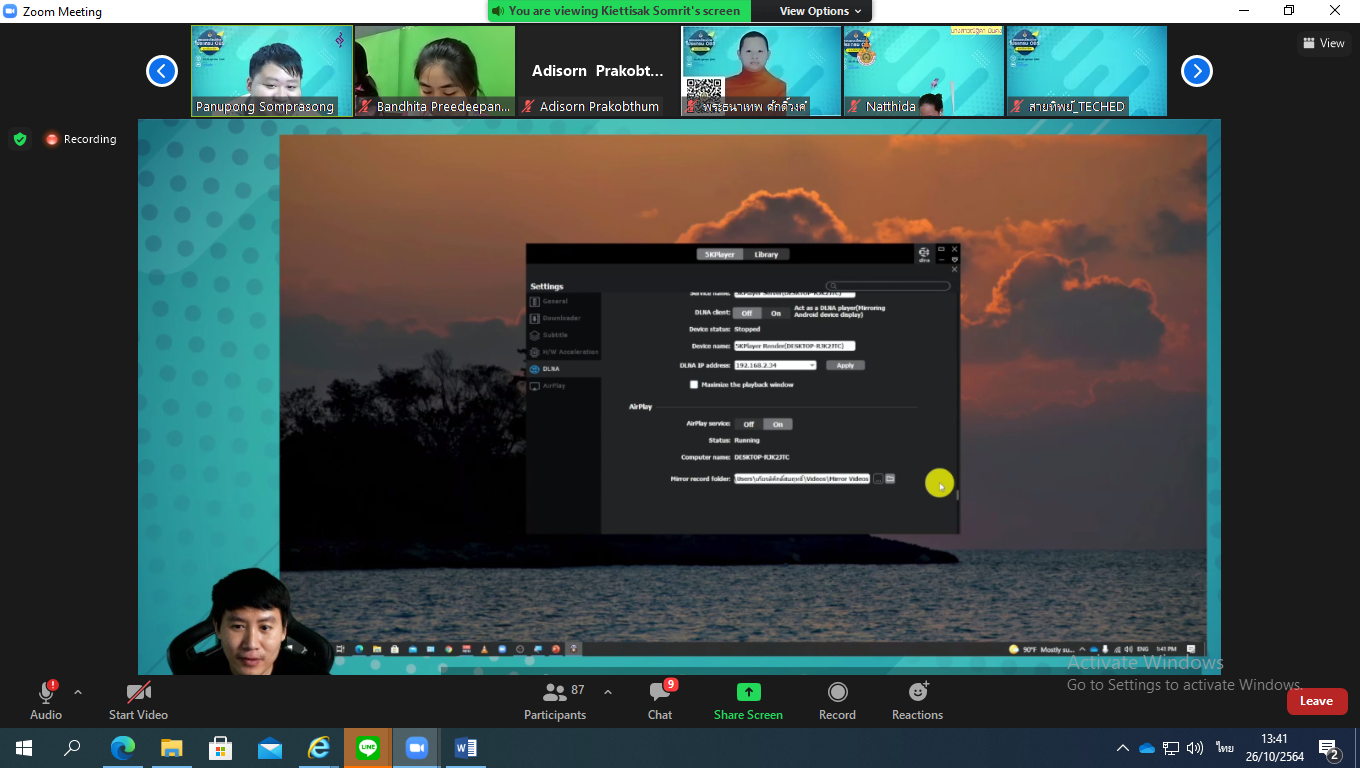
Task: Click the green security shield icon
Action: coord(20,139)
